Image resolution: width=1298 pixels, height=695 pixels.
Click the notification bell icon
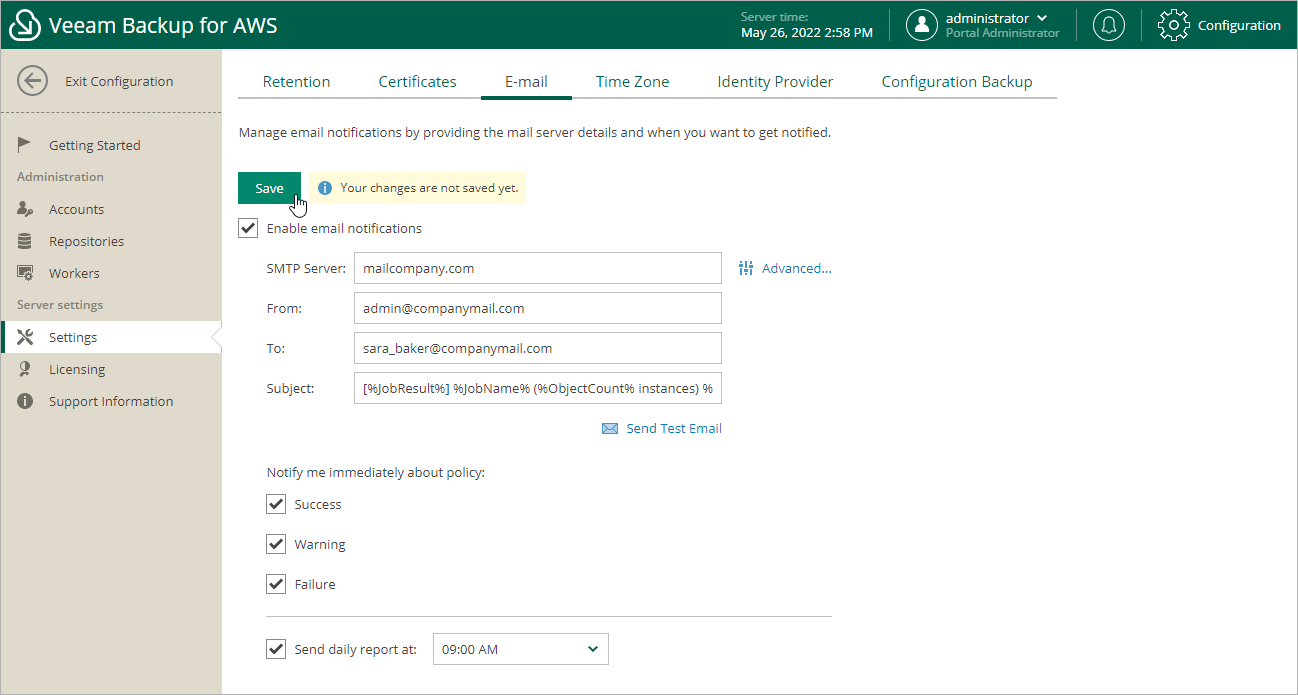(x=1108, y=25)
